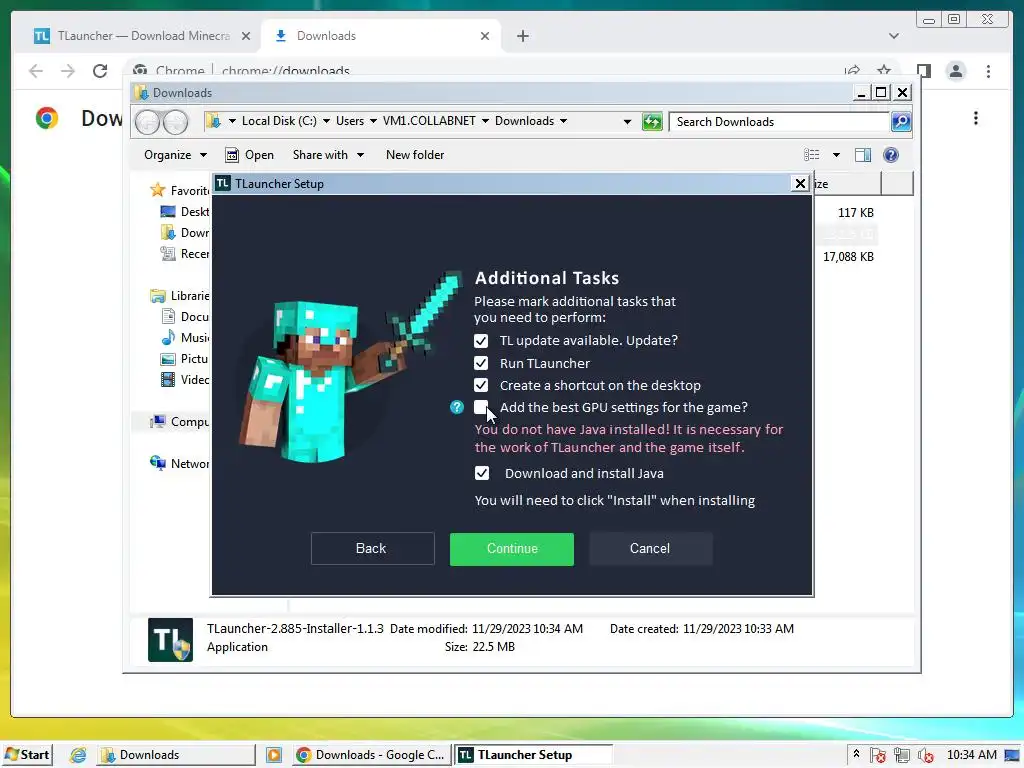Click Chrome share page icon
The width and height of the screenshot is (1024, 768).
[852, 71]
